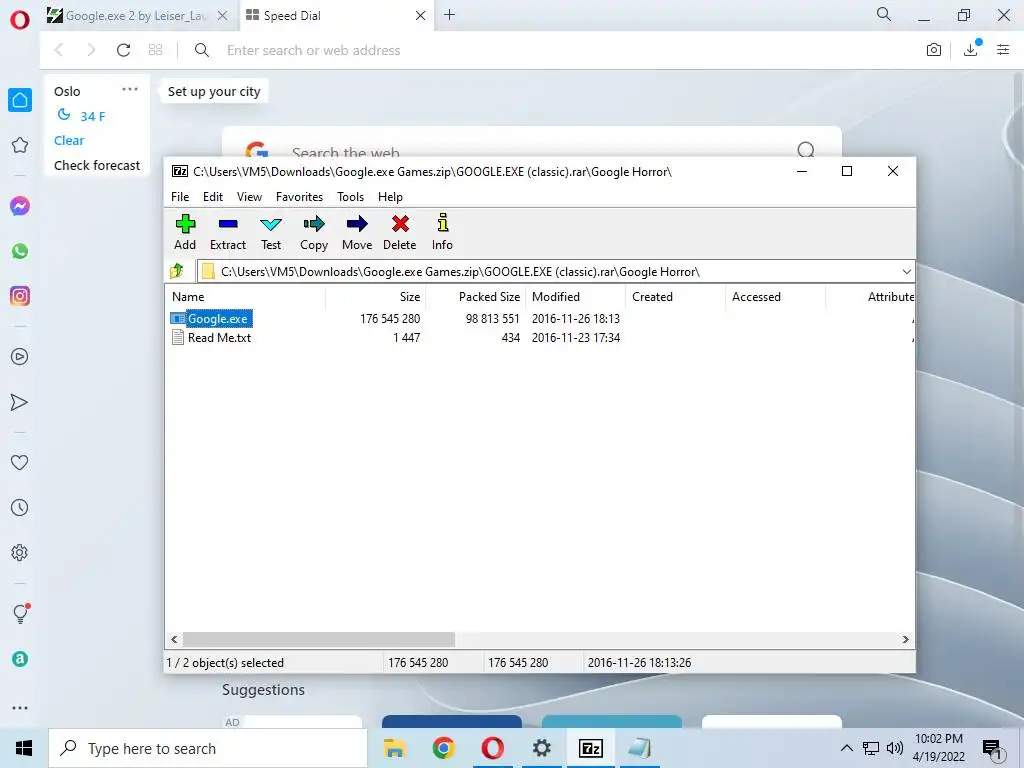Launch WhatsApp from Opera sidebar

tap(20, 251)
